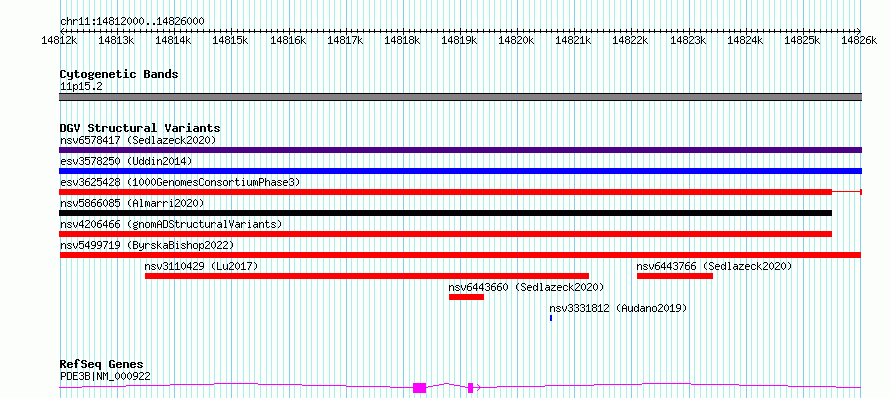Open nsv5499719 (ByrskaBishop2022) variant label
The image size is (890, 398).
147,245
